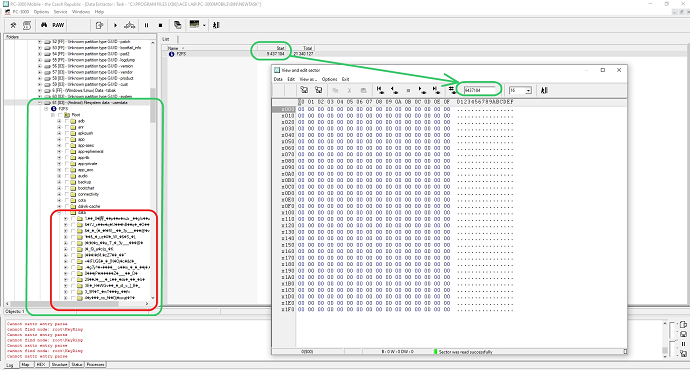Click the greyed copy icon in sector editor
The image size is (690, 370).
pos(335,90)
